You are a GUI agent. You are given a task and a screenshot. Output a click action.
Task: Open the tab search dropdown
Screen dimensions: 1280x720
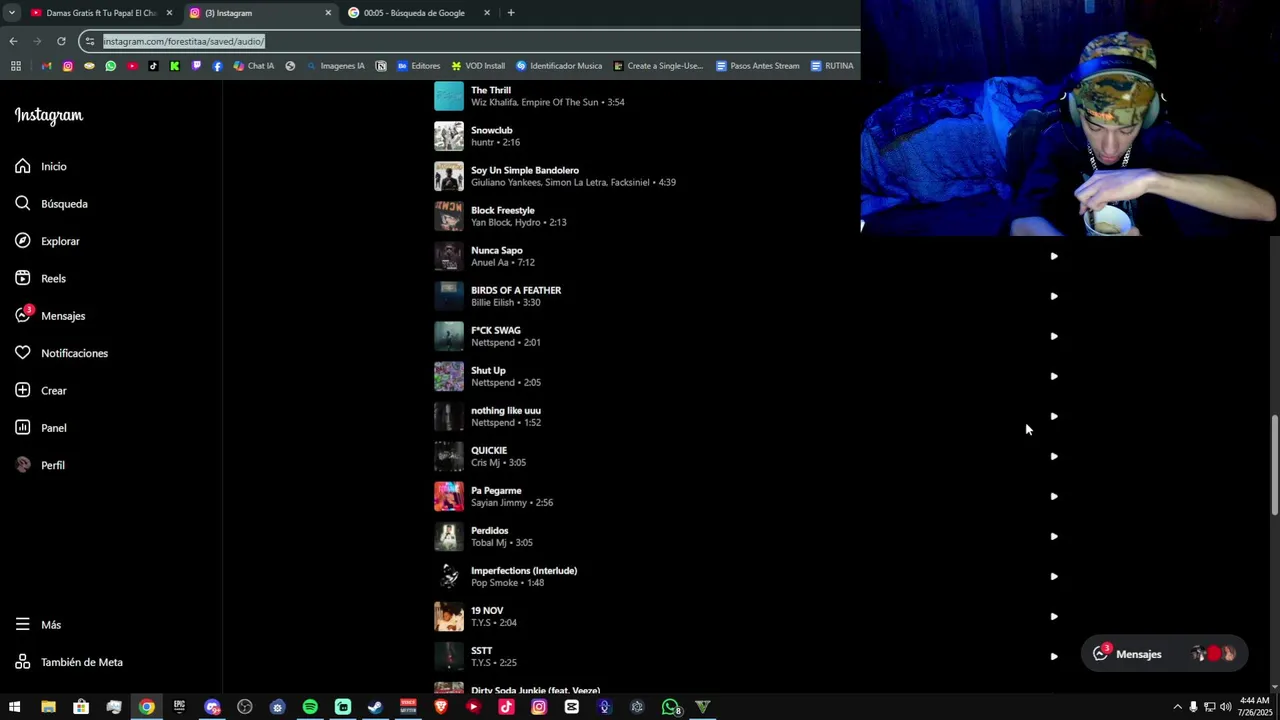pos(11,13)
